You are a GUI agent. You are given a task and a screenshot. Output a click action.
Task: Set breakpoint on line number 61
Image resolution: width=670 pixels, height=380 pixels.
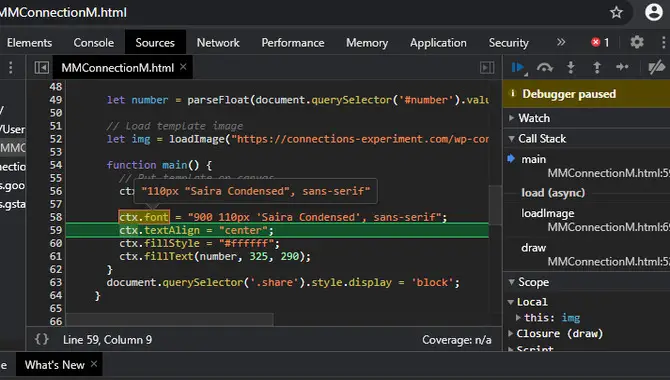tap(56, 256)
